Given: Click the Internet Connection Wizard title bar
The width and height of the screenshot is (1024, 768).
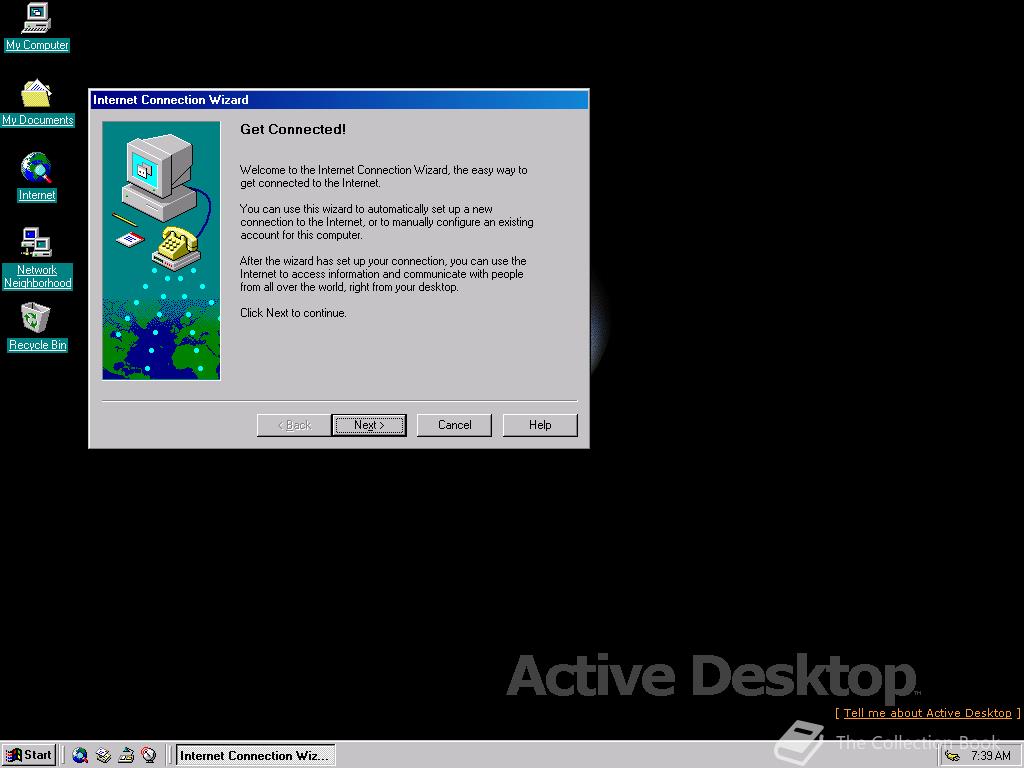Looking at the screenshot, I should 339,100.
